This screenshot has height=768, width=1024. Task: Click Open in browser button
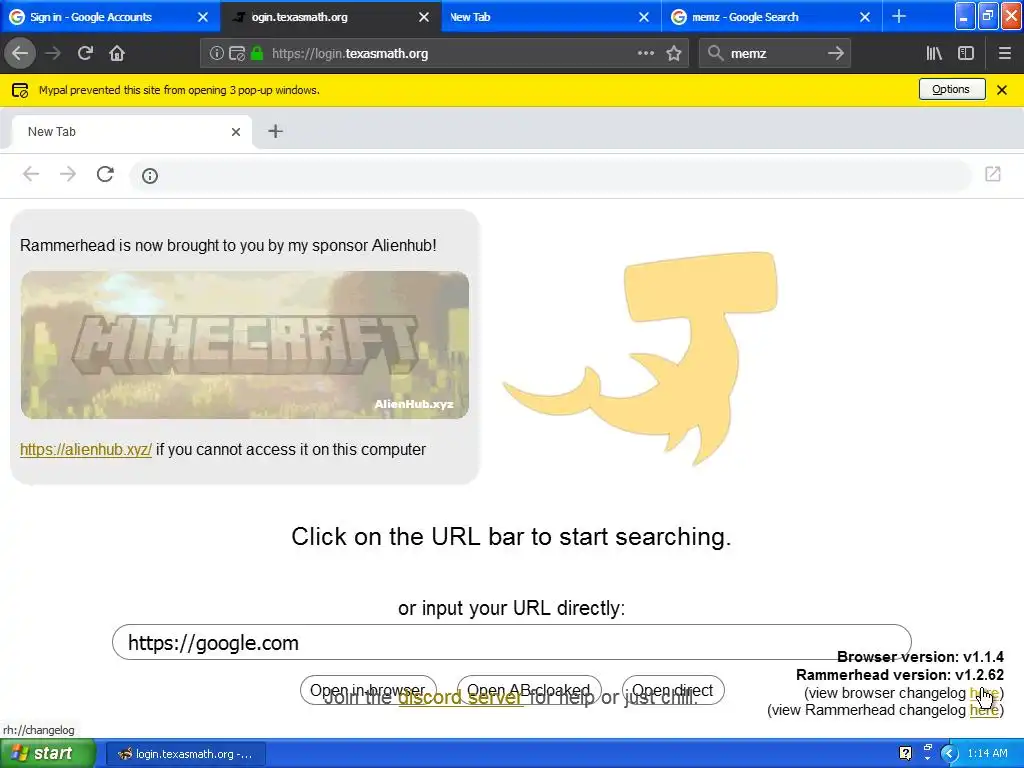pos(368,690)
